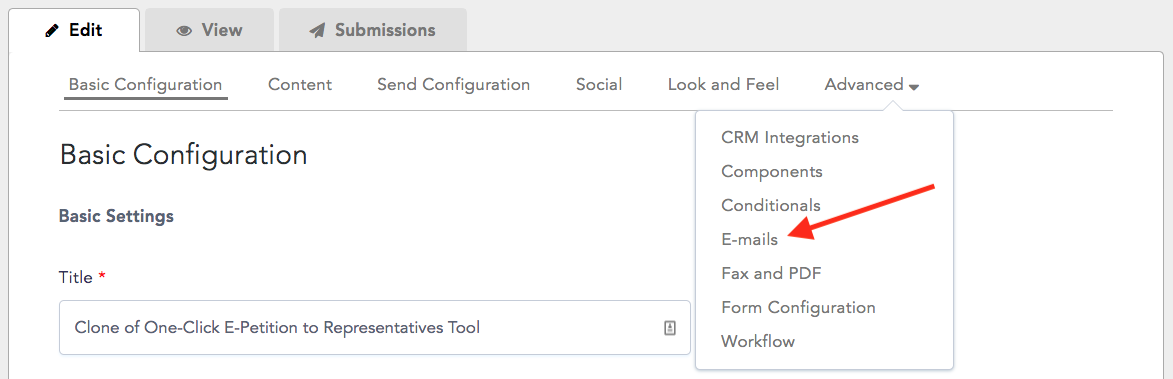1173x379 pixels.
Task: Switch to the Submissions tab
Action: (x=373, y=30)
